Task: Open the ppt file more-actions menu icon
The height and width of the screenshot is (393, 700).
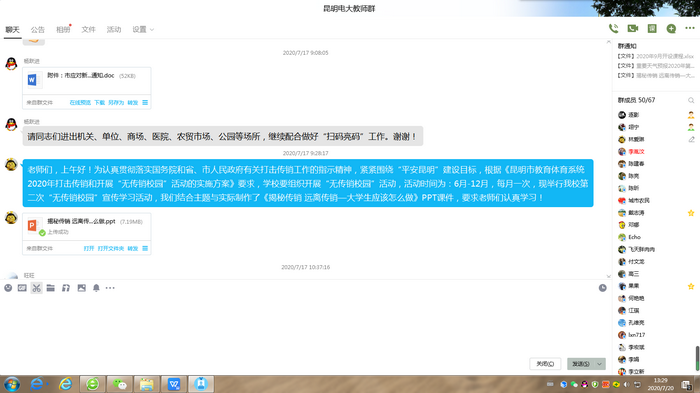Action: coord(145,248)
